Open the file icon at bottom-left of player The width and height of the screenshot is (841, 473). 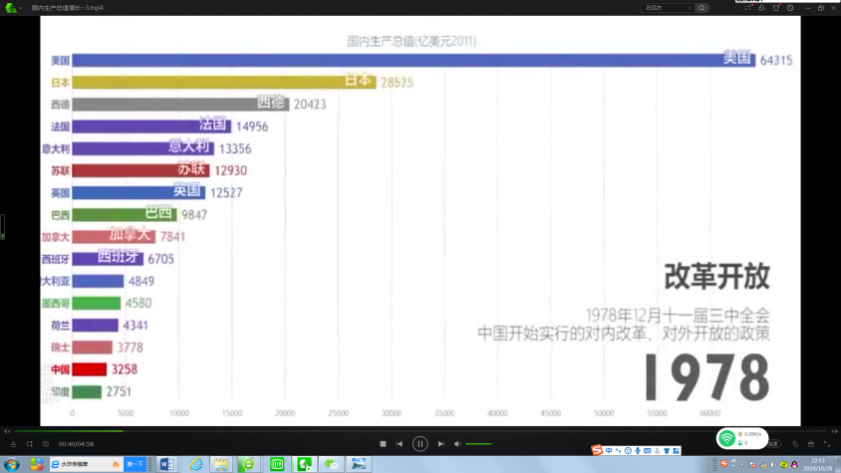[x=13, y=444]
